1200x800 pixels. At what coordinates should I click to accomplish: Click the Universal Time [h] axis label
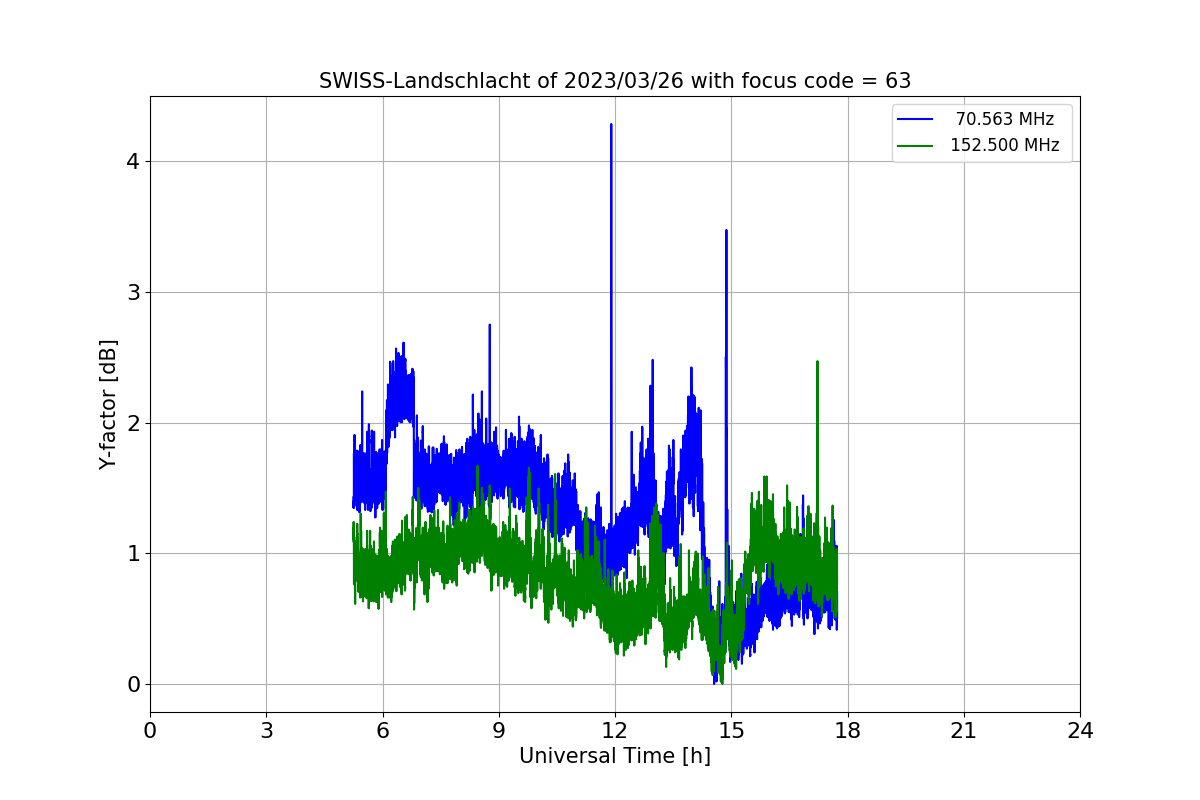coord(614,756)
